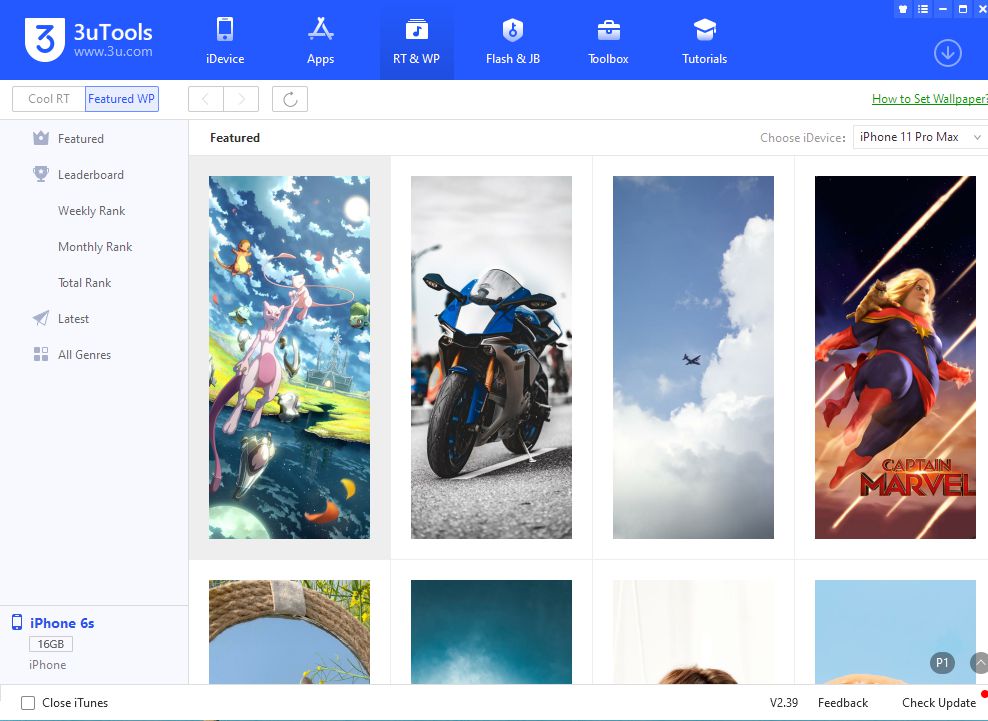This screenshot has height=721, width=988.
Task: Open Weekly Rank list
Action: tap(91, 211)
